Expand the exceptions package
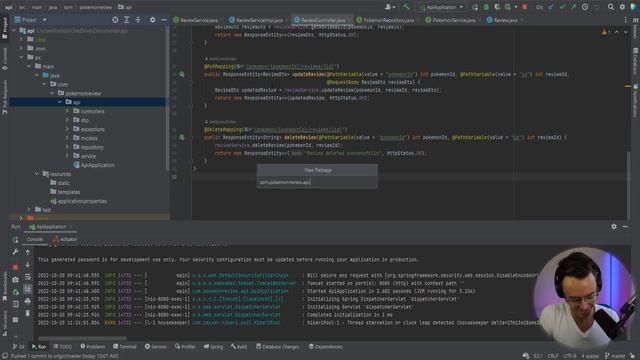 tap(67, 129)
